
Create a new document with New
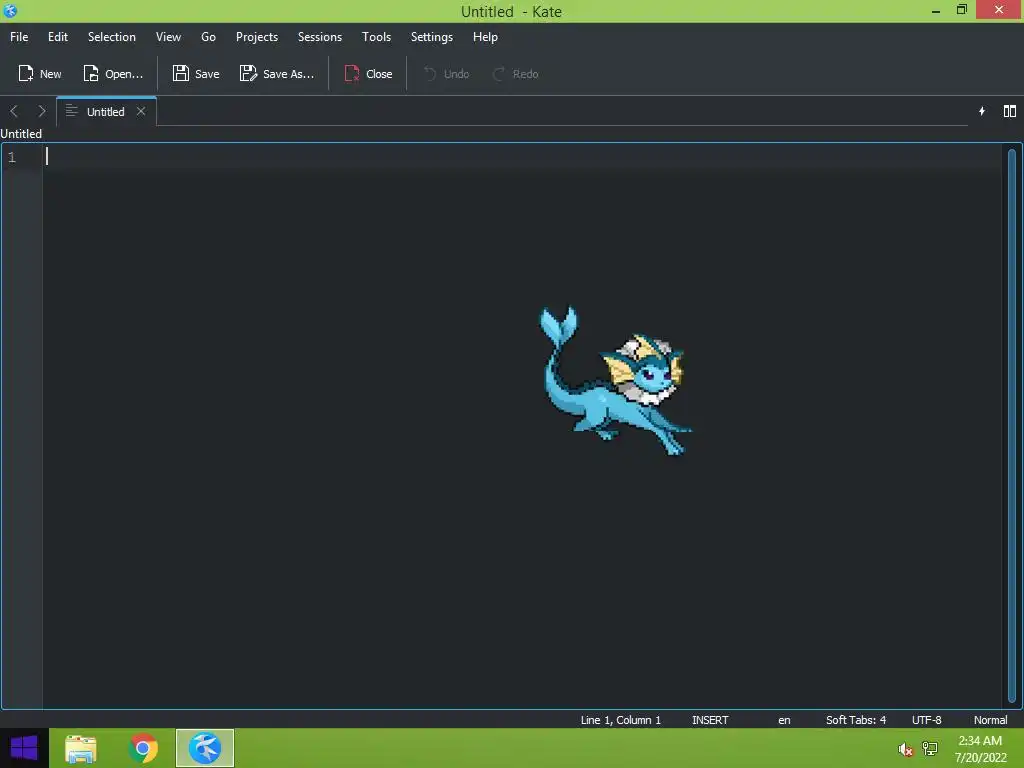[x=40, y=74]
